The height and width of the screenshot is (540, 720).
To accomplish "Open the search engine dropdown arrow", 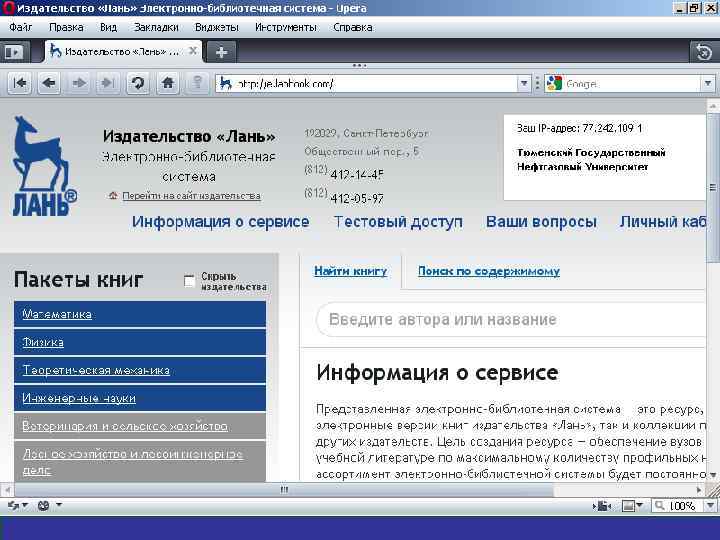I will point(708,84).
